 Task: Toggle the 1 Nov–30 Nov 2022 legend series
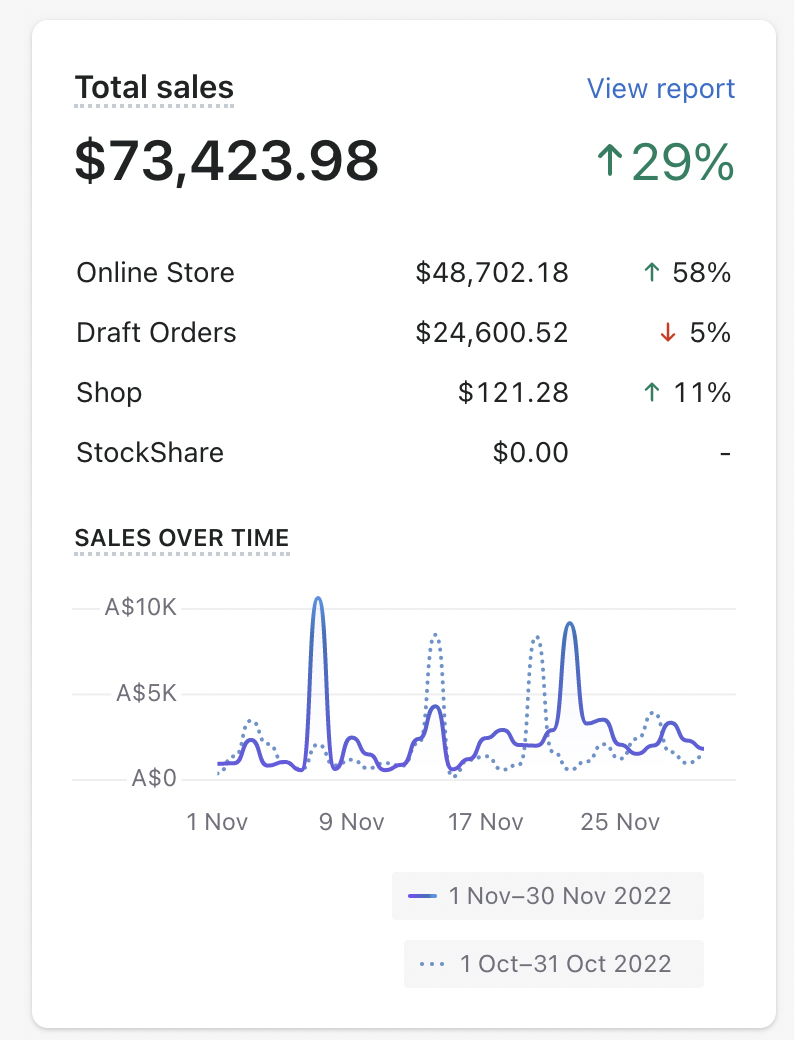tap(548, 895)
